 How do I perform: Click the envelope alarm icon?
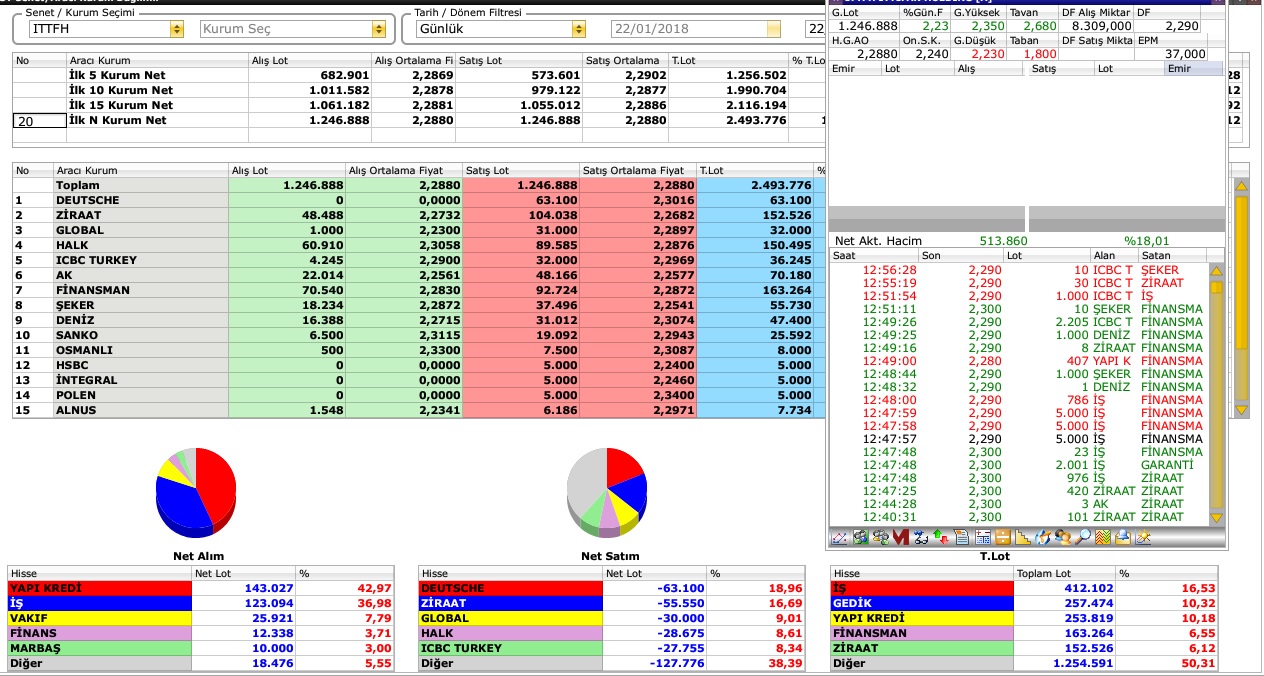pyautogui.click(x=1122, y=538)
